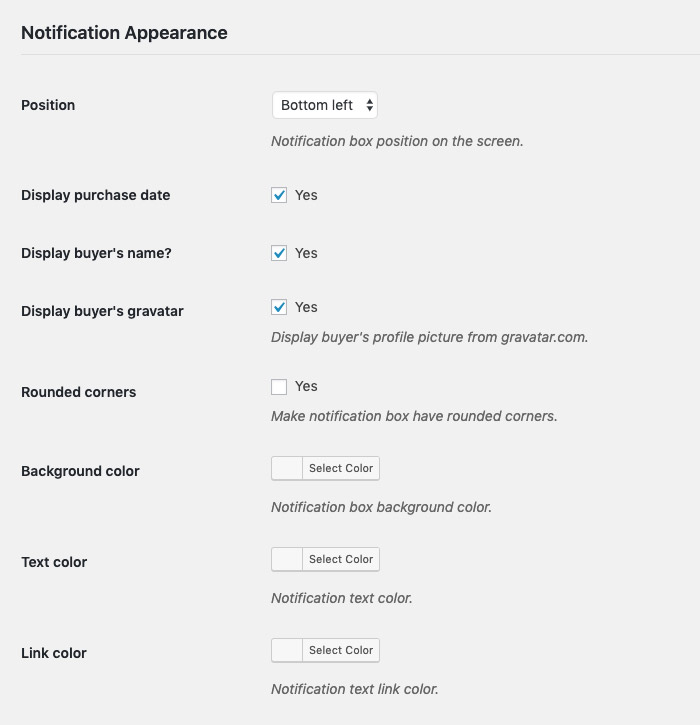
Task: Click Select Color for Text color
Action: [x=341, y=559]
